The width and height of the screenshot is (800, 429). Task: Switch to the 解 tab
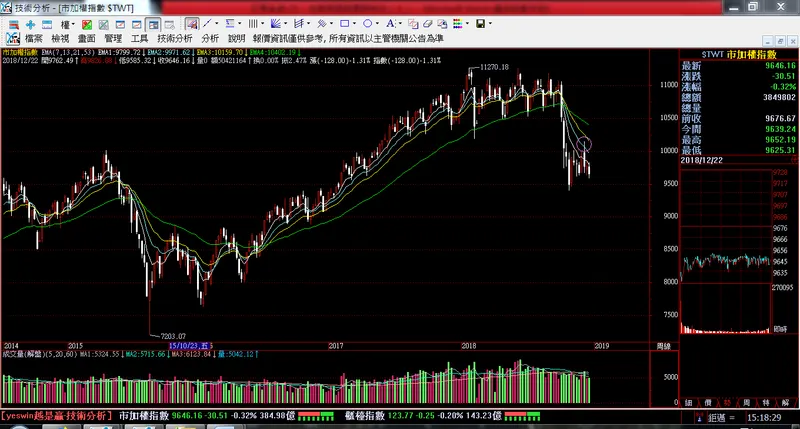[785, 402]
